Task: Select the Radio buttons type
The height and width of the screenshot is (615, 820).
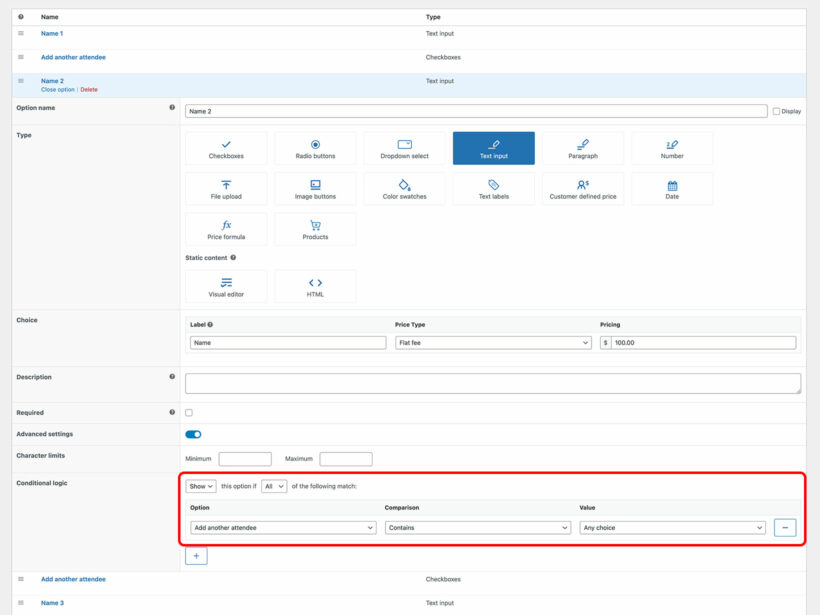Action: pyautogui.click(x=316, y=147)
